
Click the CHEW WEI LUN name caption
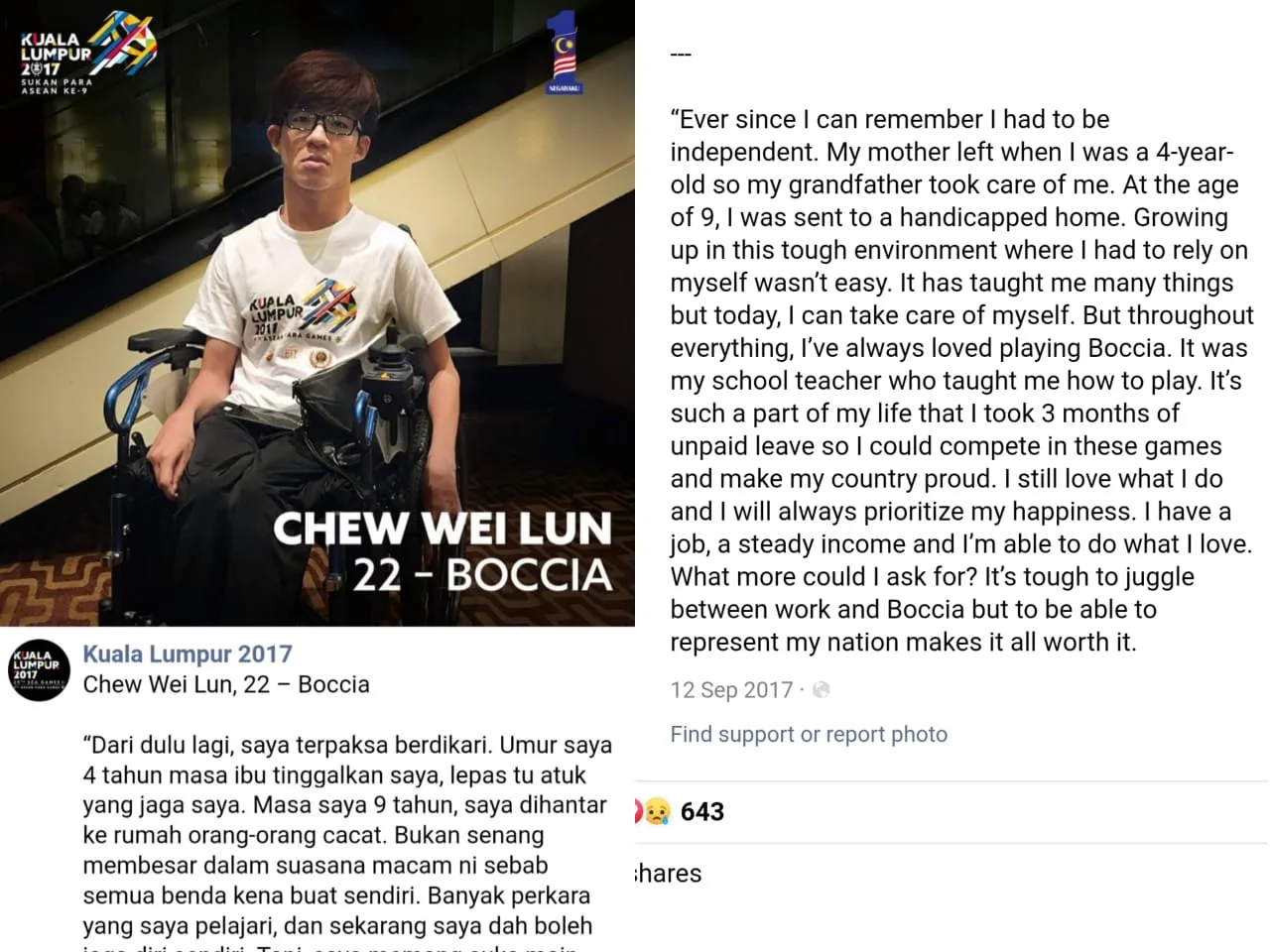443,528
